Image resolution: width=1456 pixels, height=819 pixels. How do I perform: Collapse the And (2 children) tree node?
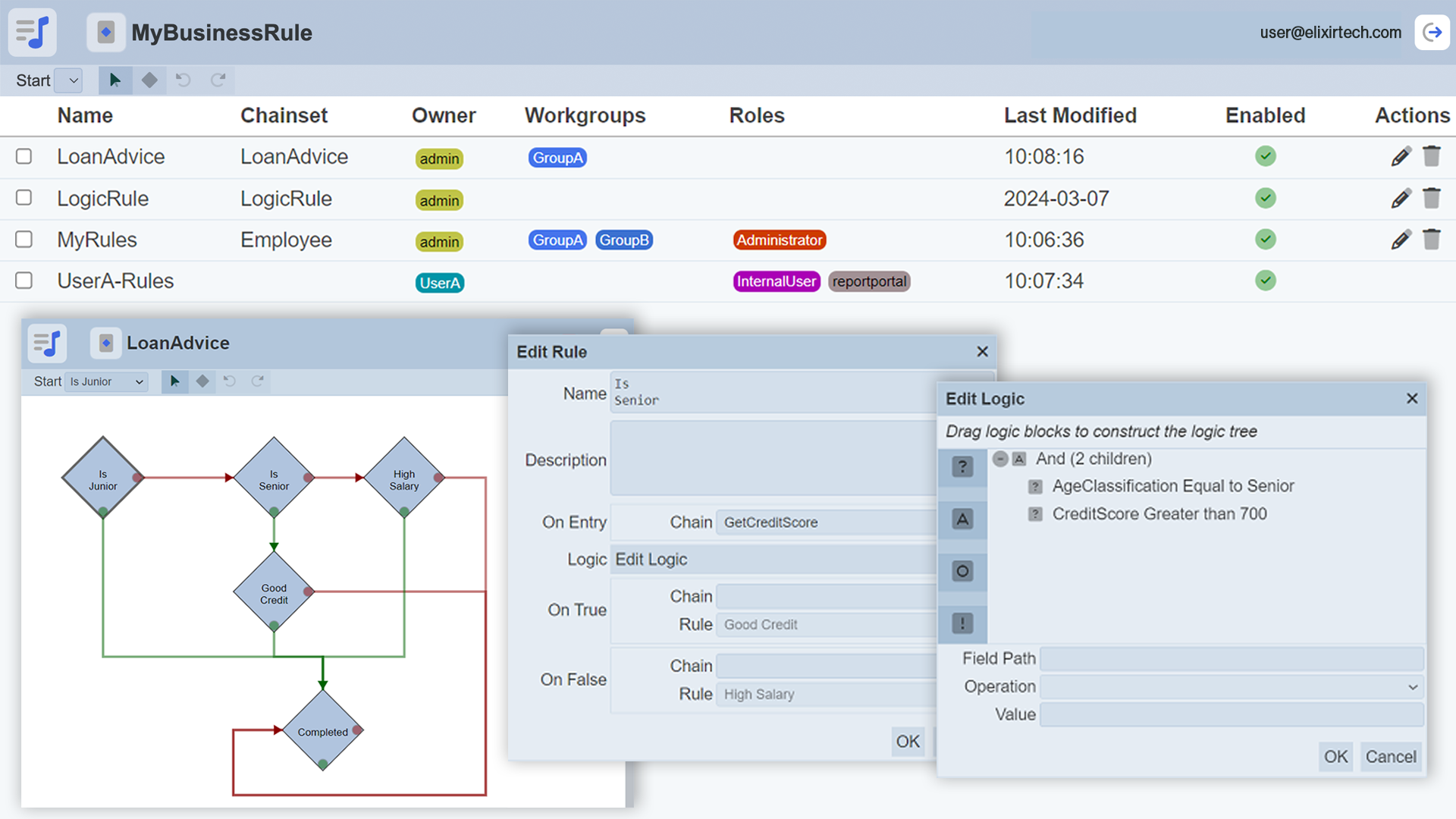coord(1000,459)
